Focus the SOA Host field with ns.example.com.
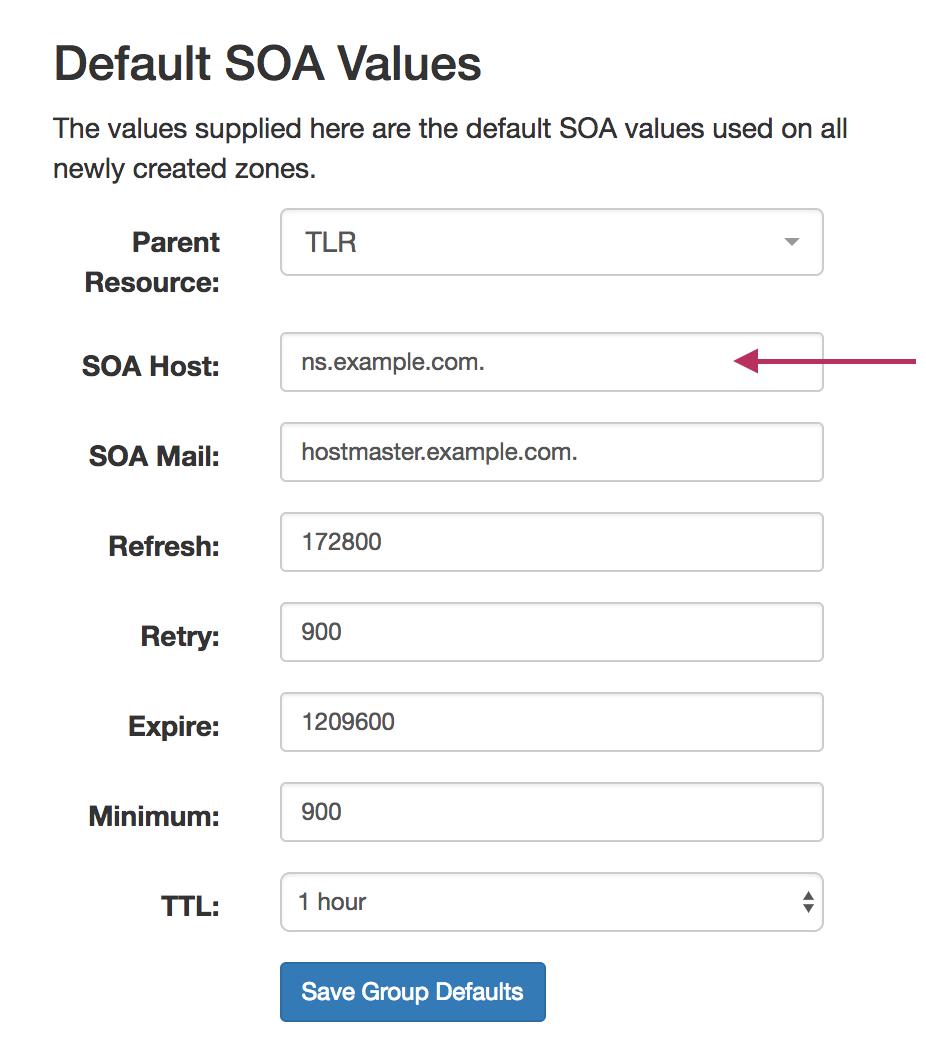 [551, 362]
